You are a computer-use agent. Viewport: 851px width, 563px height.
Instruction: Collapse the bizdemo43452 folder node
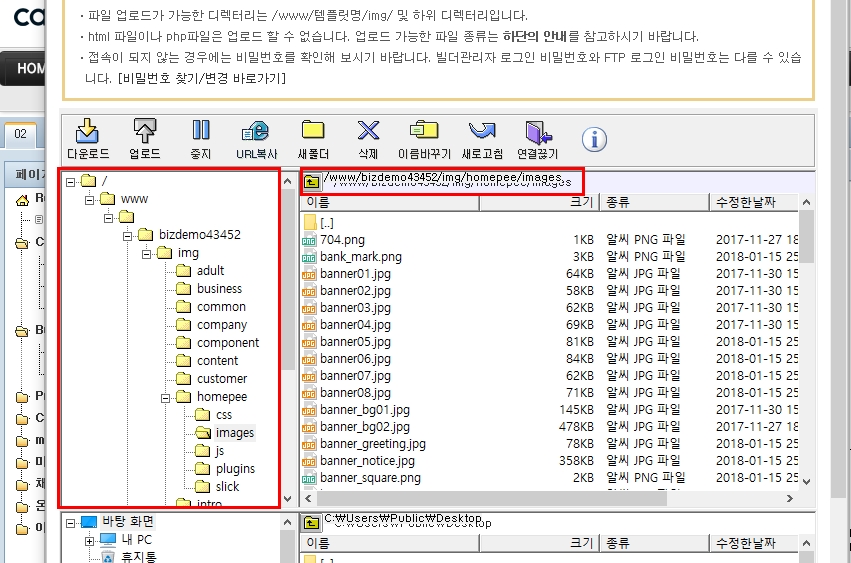tap(127, 235)
